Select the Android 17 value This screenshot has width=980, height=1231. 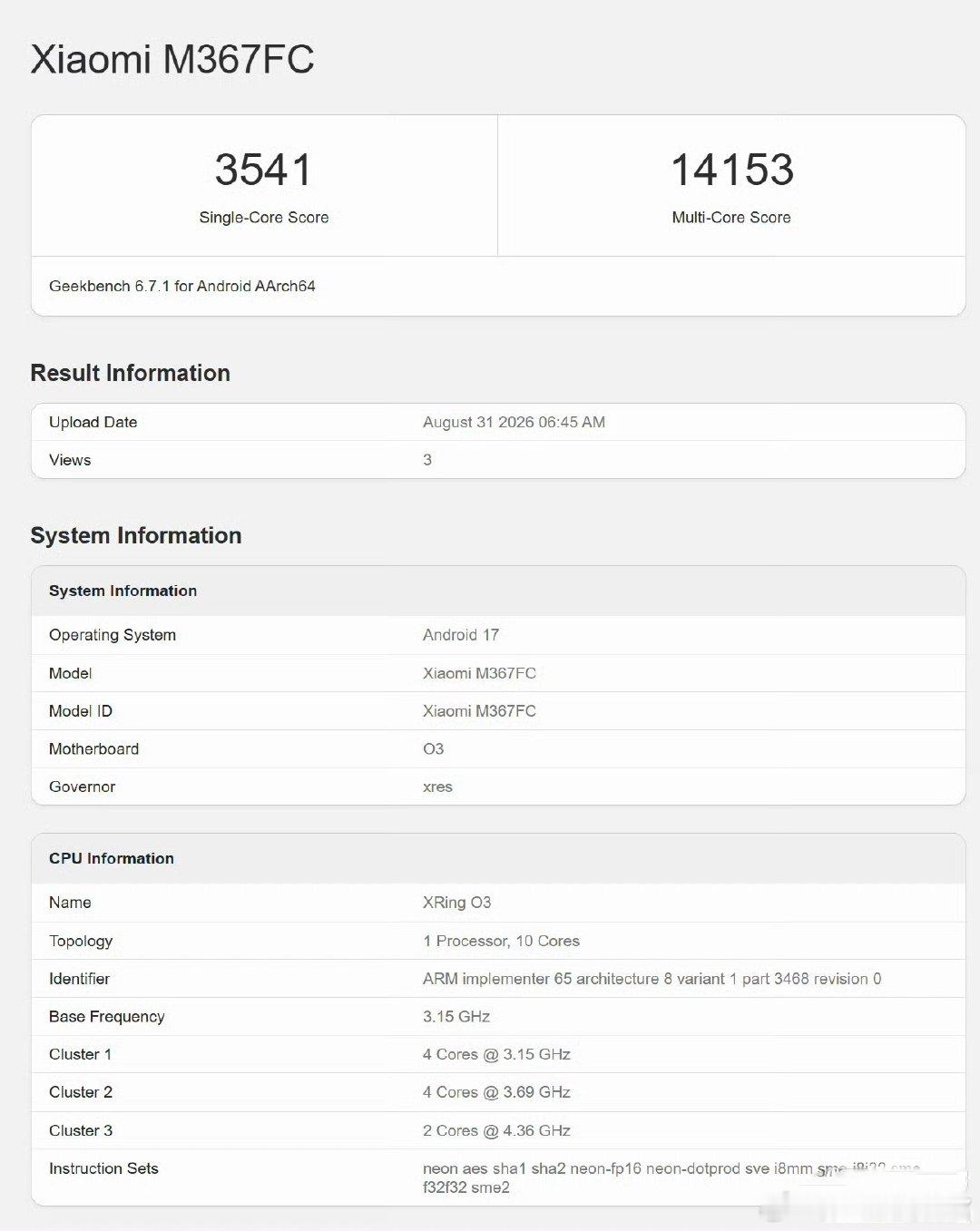click(461, 635)
